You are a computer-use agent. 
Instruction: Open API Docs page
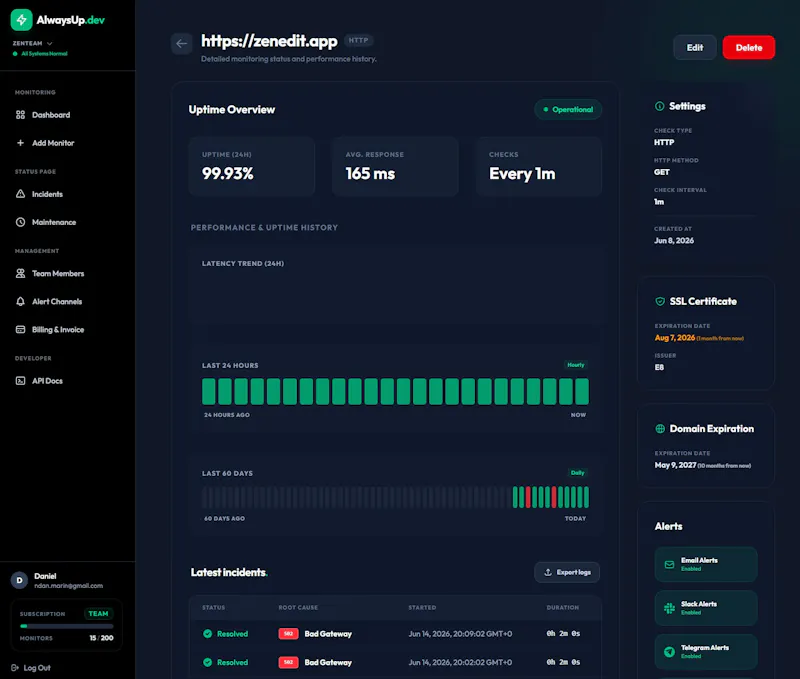[47, 381]
